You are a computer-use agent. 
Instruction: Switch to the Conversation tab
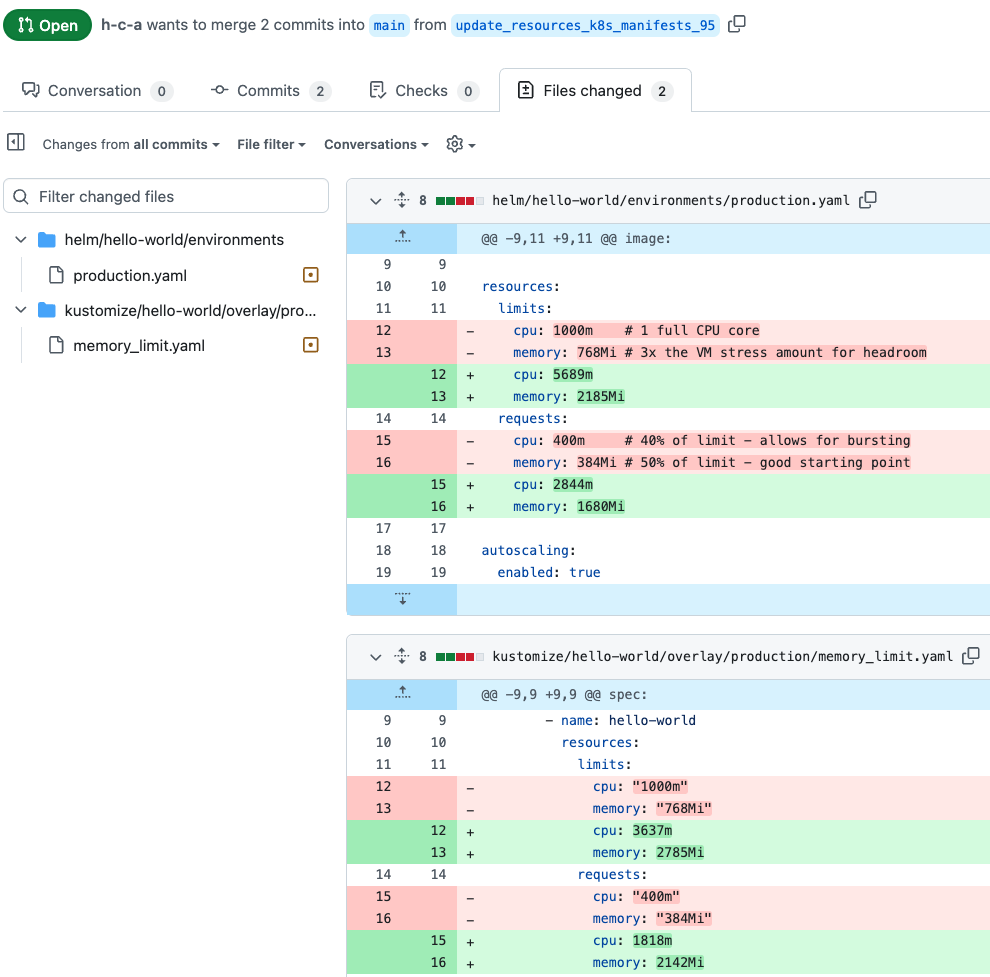(95, 90)
